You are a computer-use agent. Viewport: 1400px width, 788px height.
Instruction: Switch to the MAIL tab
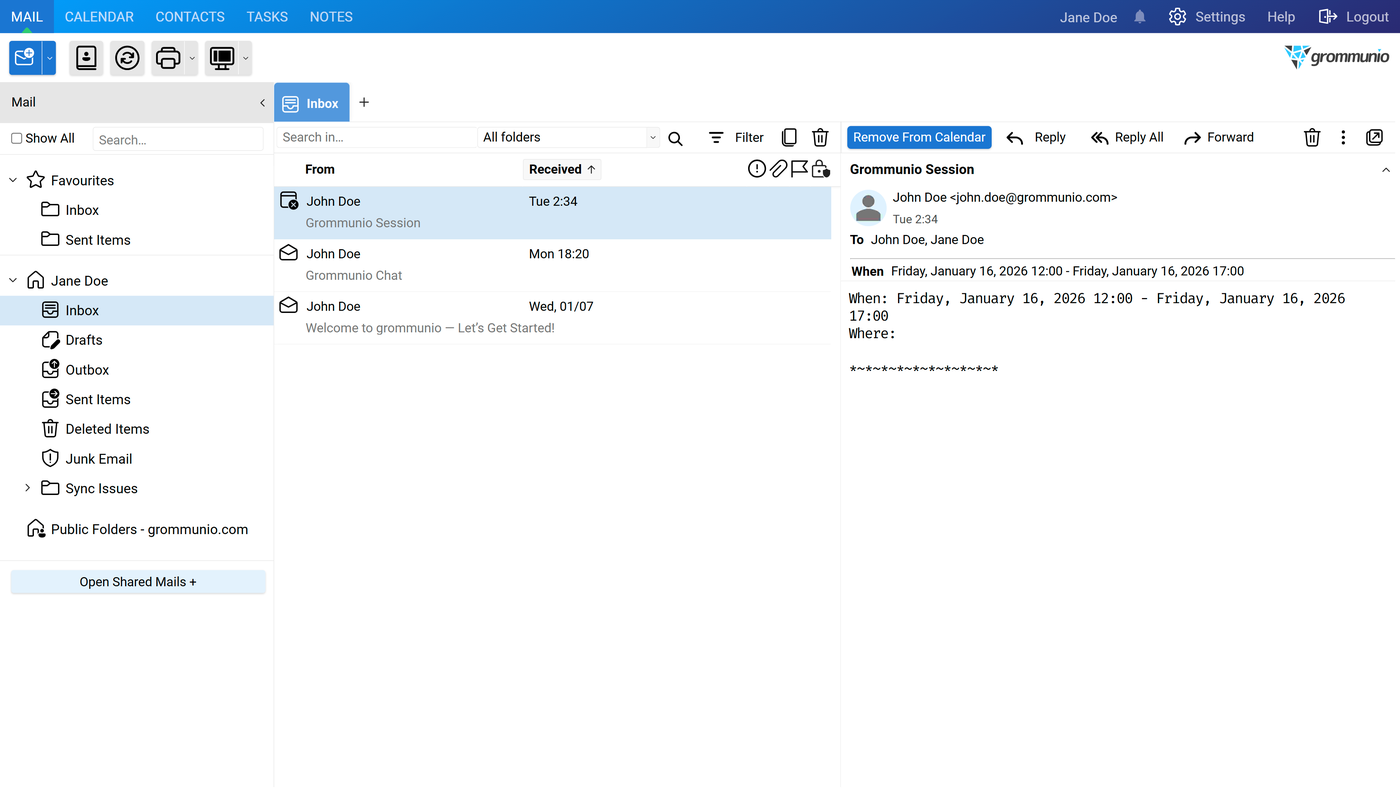click(27, 17)
